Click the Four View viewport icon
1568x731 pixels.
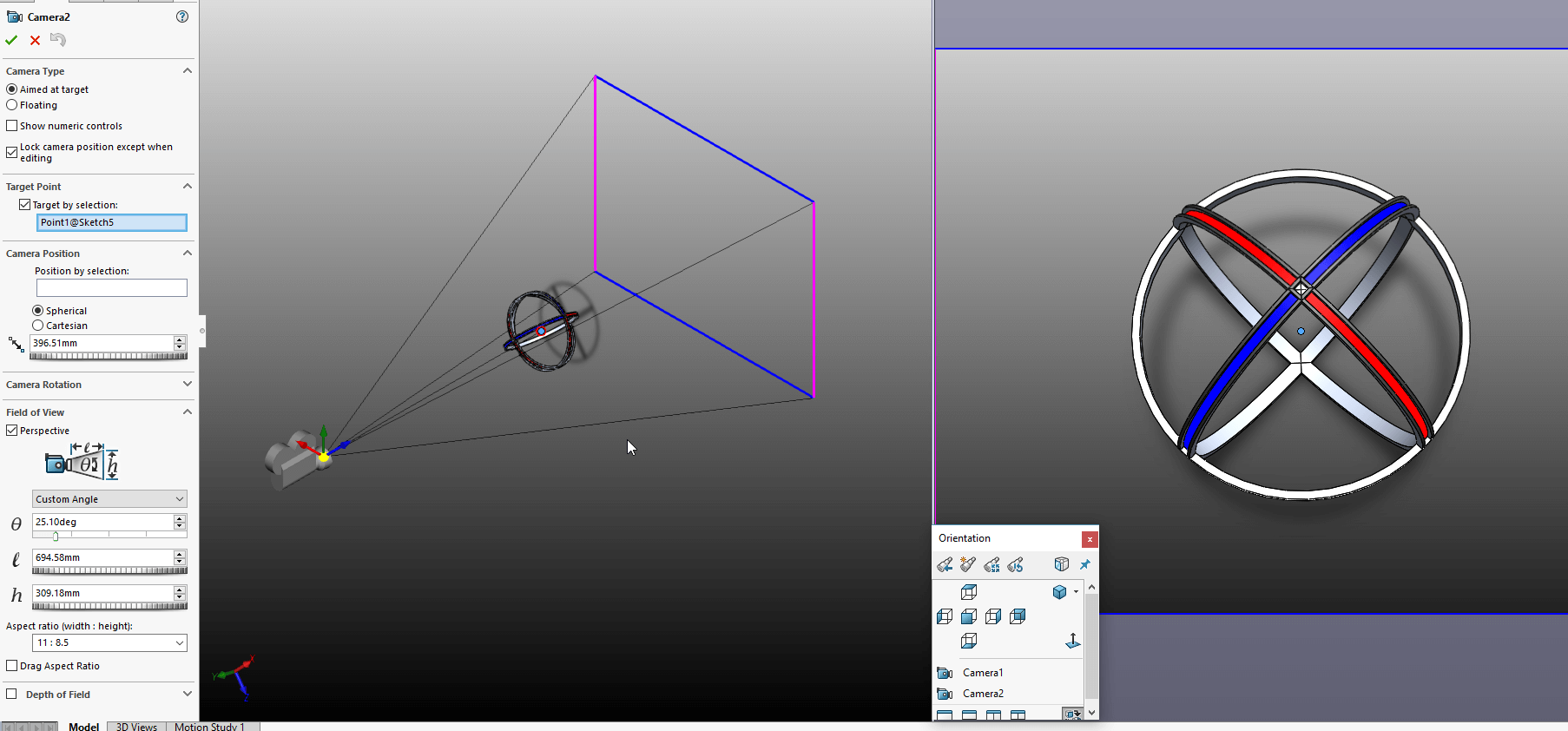(x=1018, y=715)
